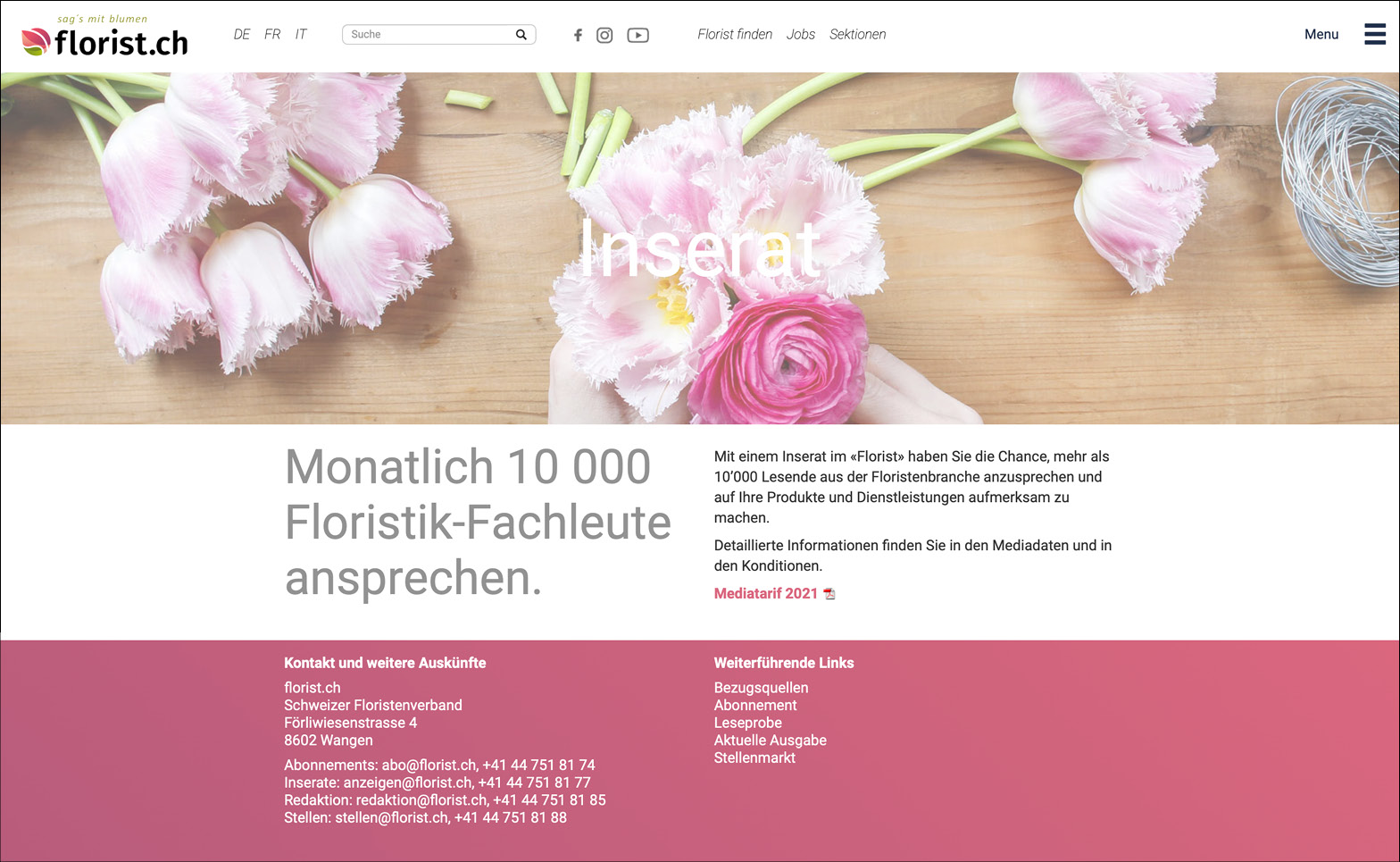The height and width of the screenshot is (862, 1400).
Task: Open the hamburger menu icon
Action: tap(1375, 34)
